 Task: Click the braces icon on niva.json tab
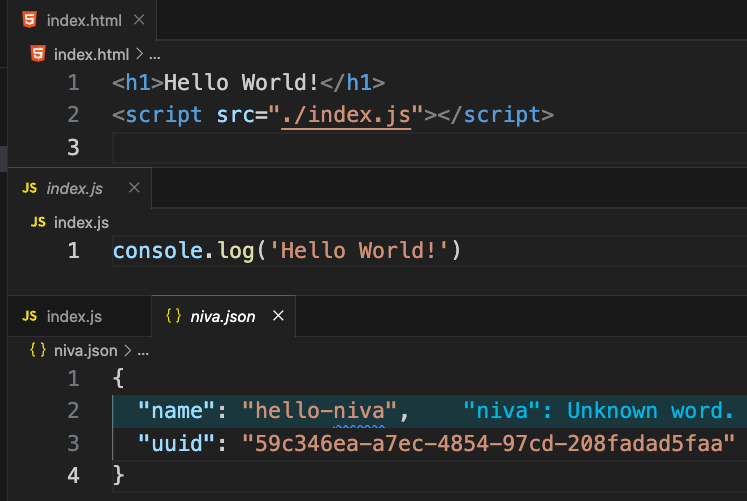pyautogui.click(x=173, y=316)
